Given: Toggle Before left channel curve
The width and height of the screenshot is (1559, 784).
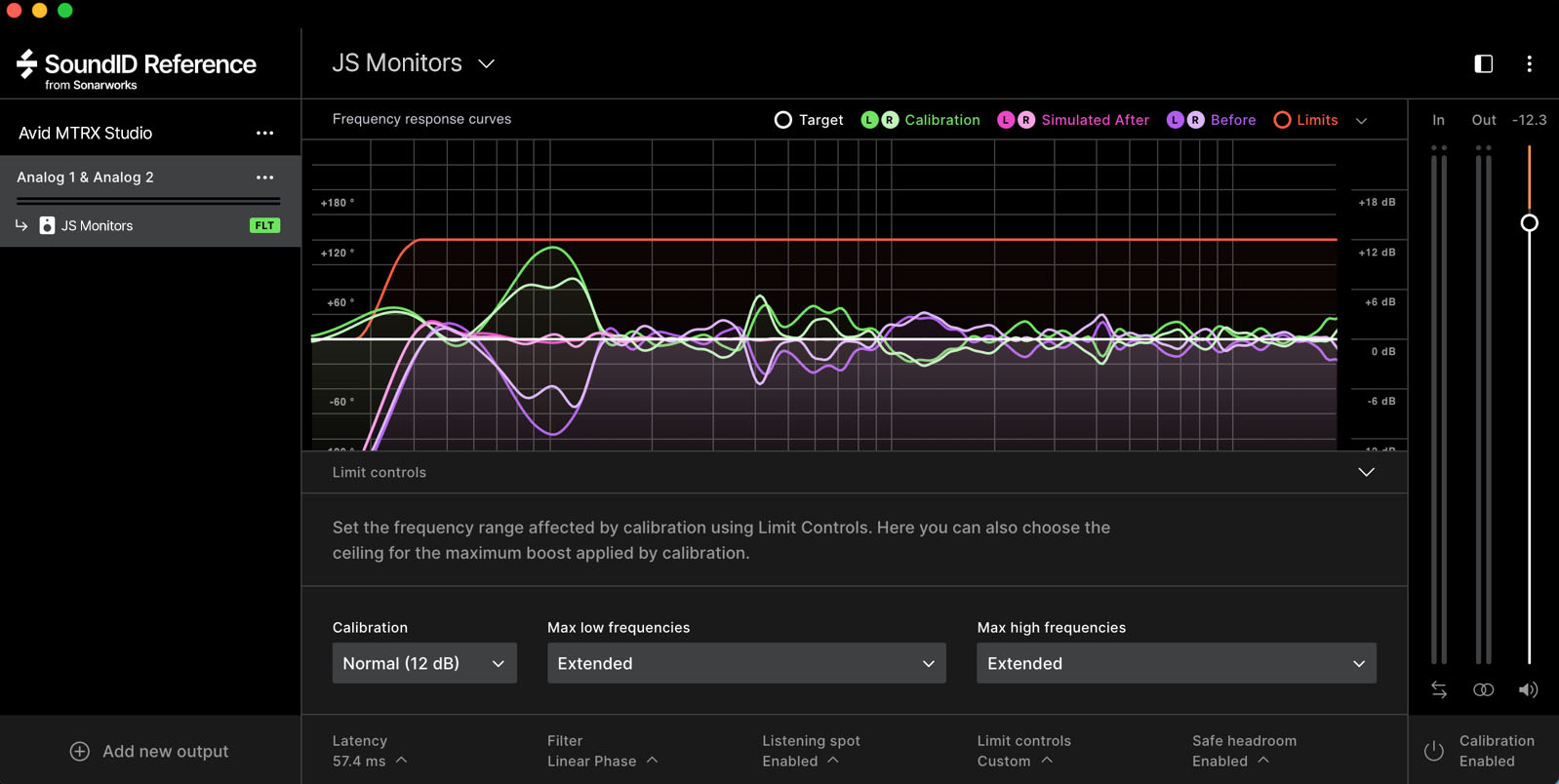Looking at the screenshot, I should (x=1176, y=120).
